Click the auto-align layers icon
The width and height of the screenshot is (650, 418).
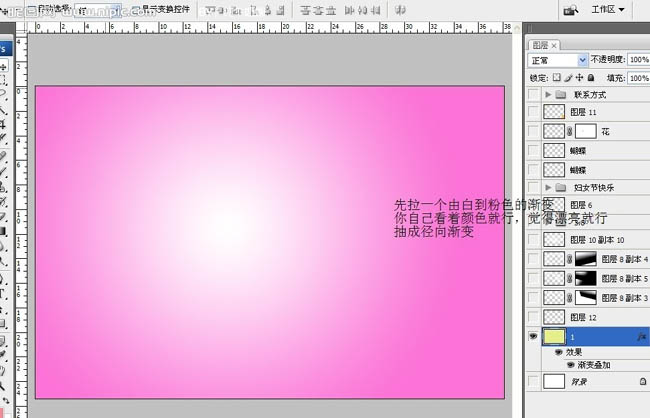(x=400, y=10)
